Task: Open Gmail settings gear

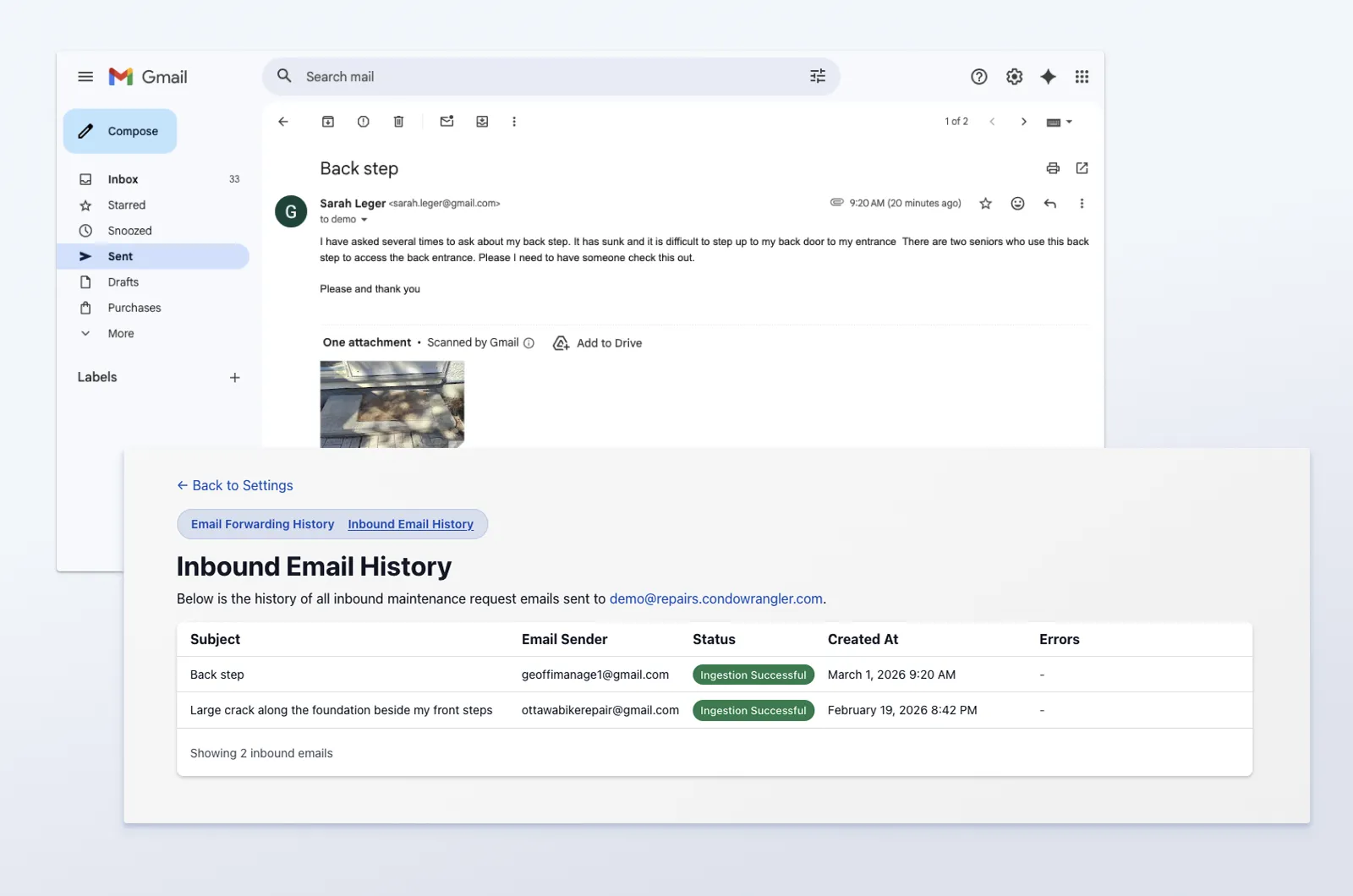Action: [x=1014, y=77]
